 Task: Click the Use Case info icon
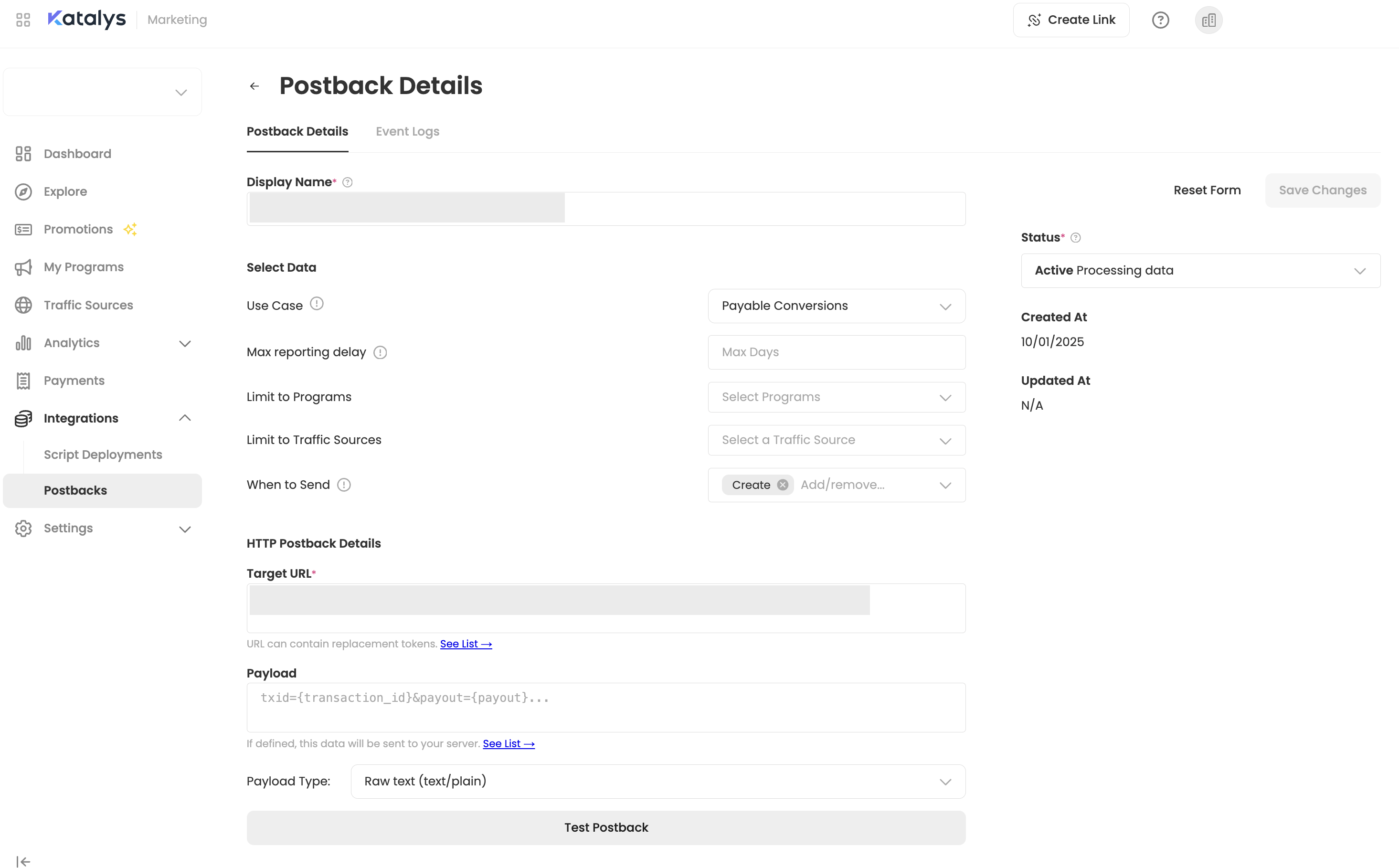[316, 304]
